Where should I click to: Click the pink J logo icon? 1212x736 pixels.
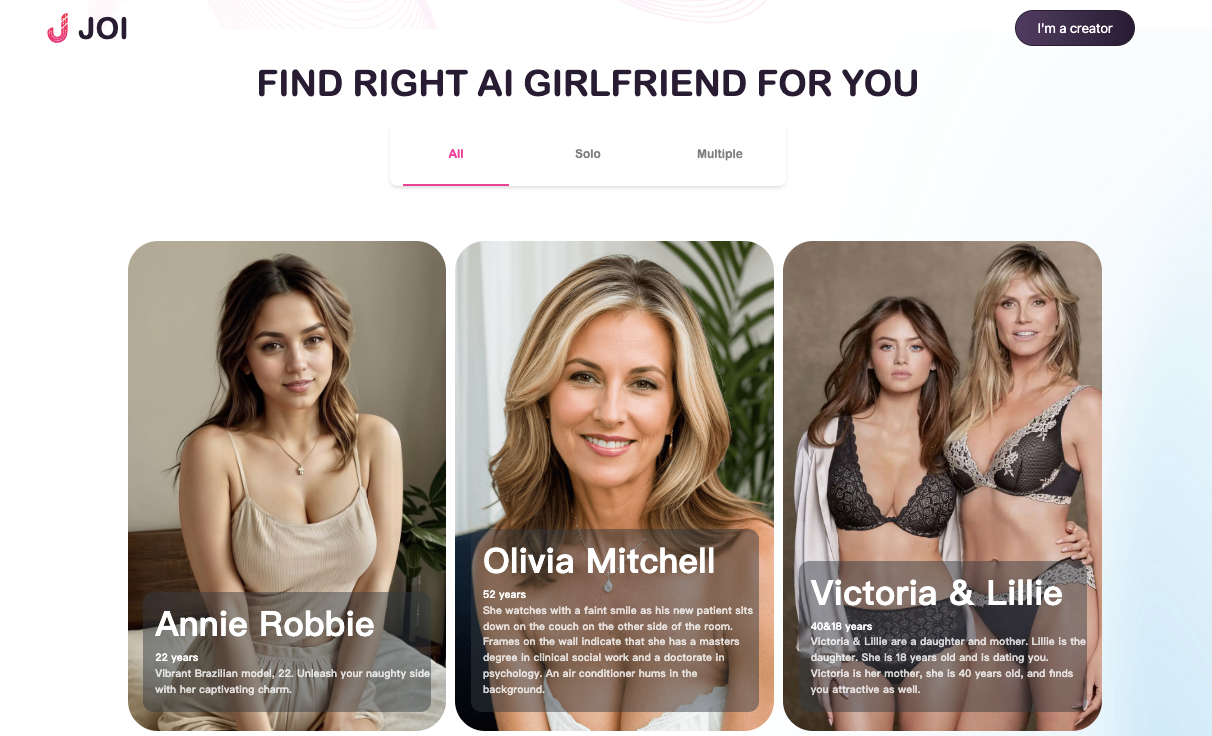[x=58, y=28]
